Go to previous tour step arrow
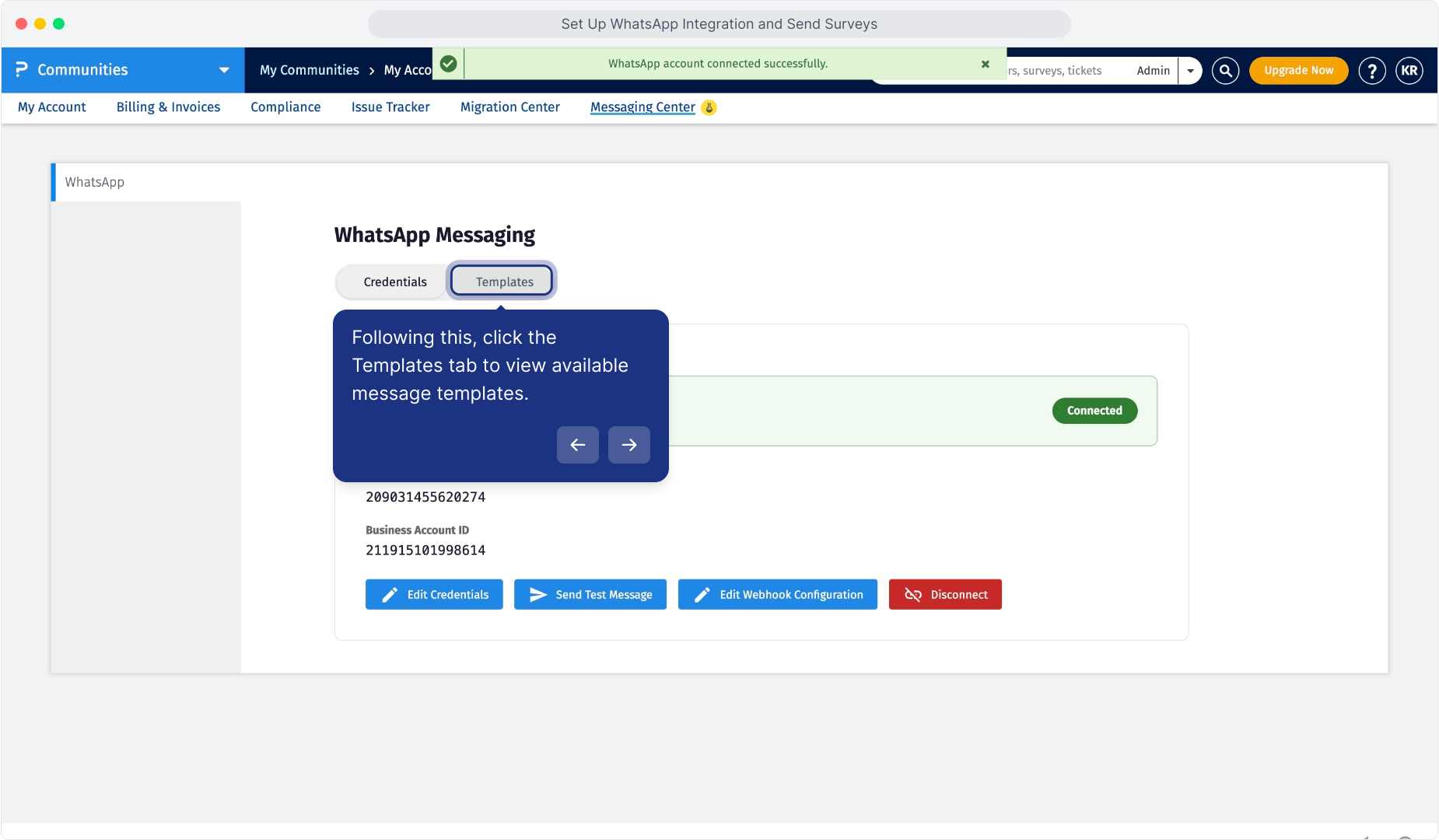The height and width of the screenshot is (840, 1439). 578,445
